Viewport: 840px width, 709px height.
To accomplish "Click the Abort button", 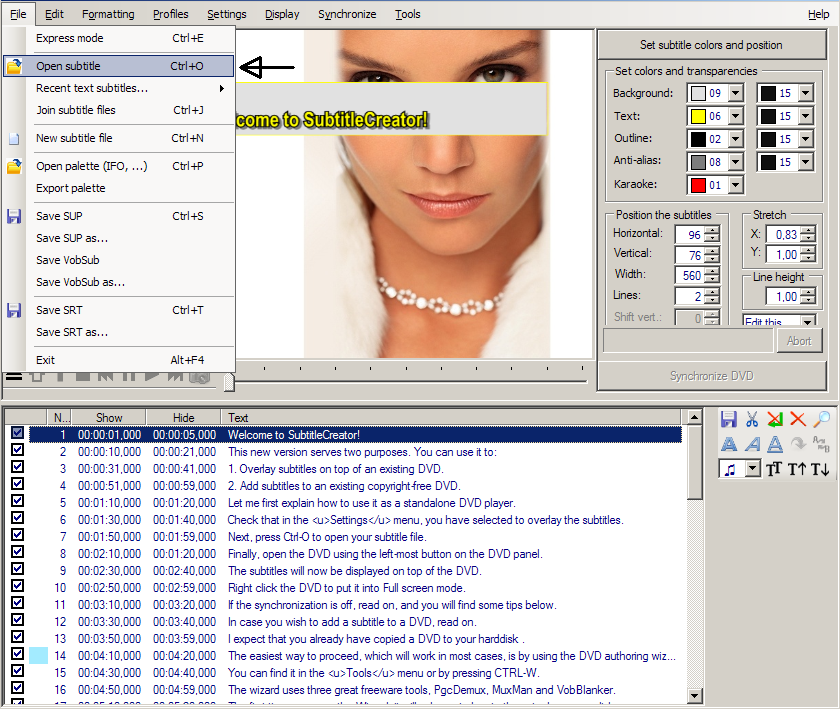I will point(799,341).
